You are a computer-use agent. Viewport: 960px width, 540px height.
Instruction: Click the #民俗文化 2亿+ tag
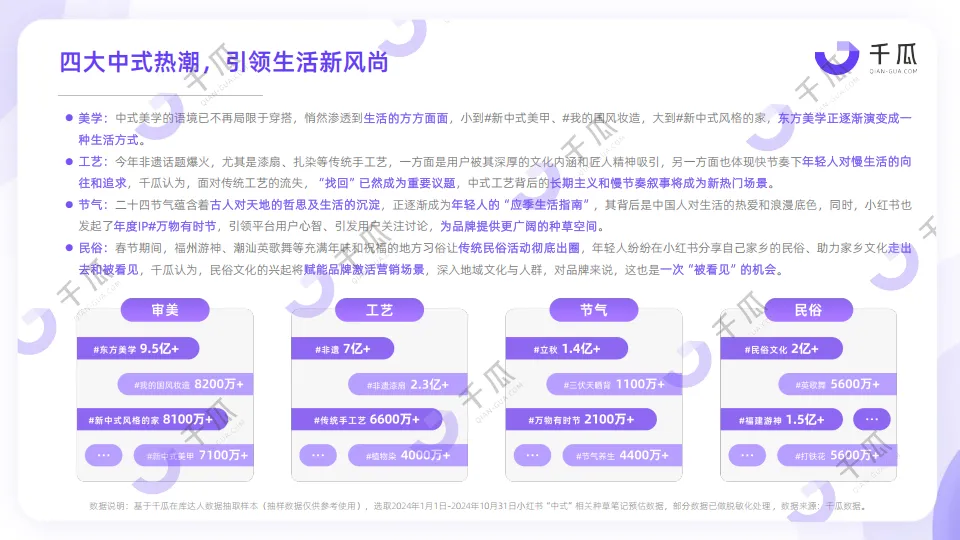tap(781, 348)
